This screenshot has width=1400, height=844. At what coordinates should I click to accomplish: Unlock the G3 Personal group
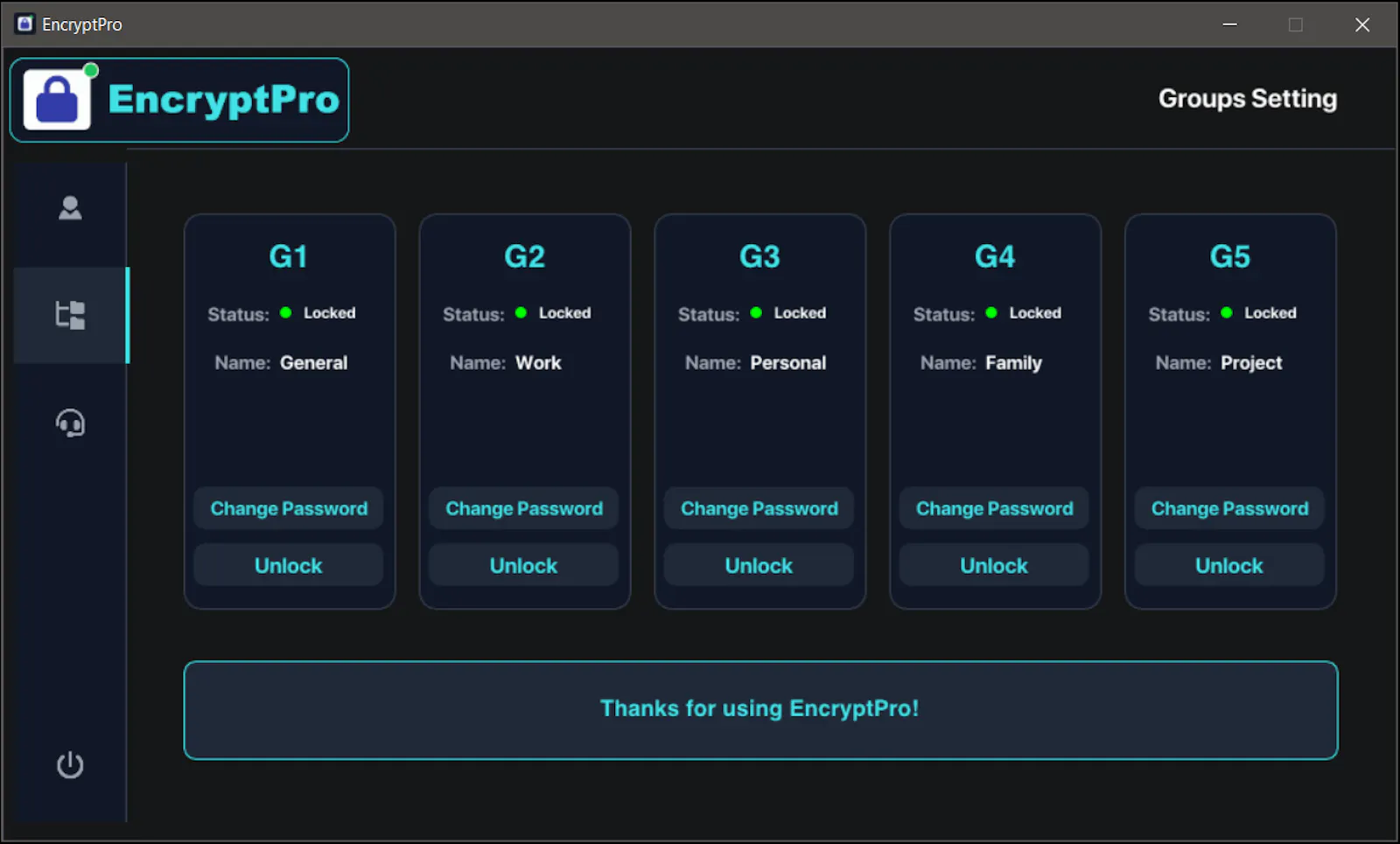(x=759, y=565)
